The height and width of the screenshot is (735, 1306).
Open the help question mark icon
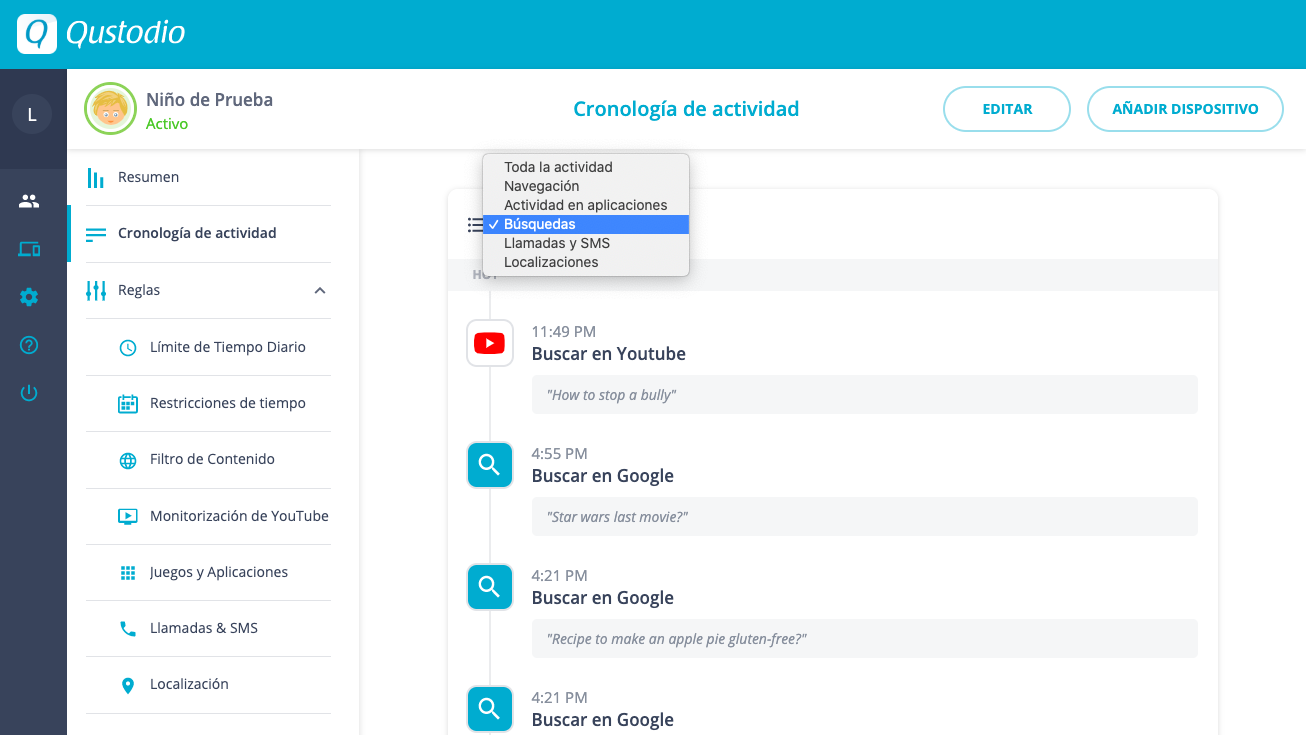[29, 345]
